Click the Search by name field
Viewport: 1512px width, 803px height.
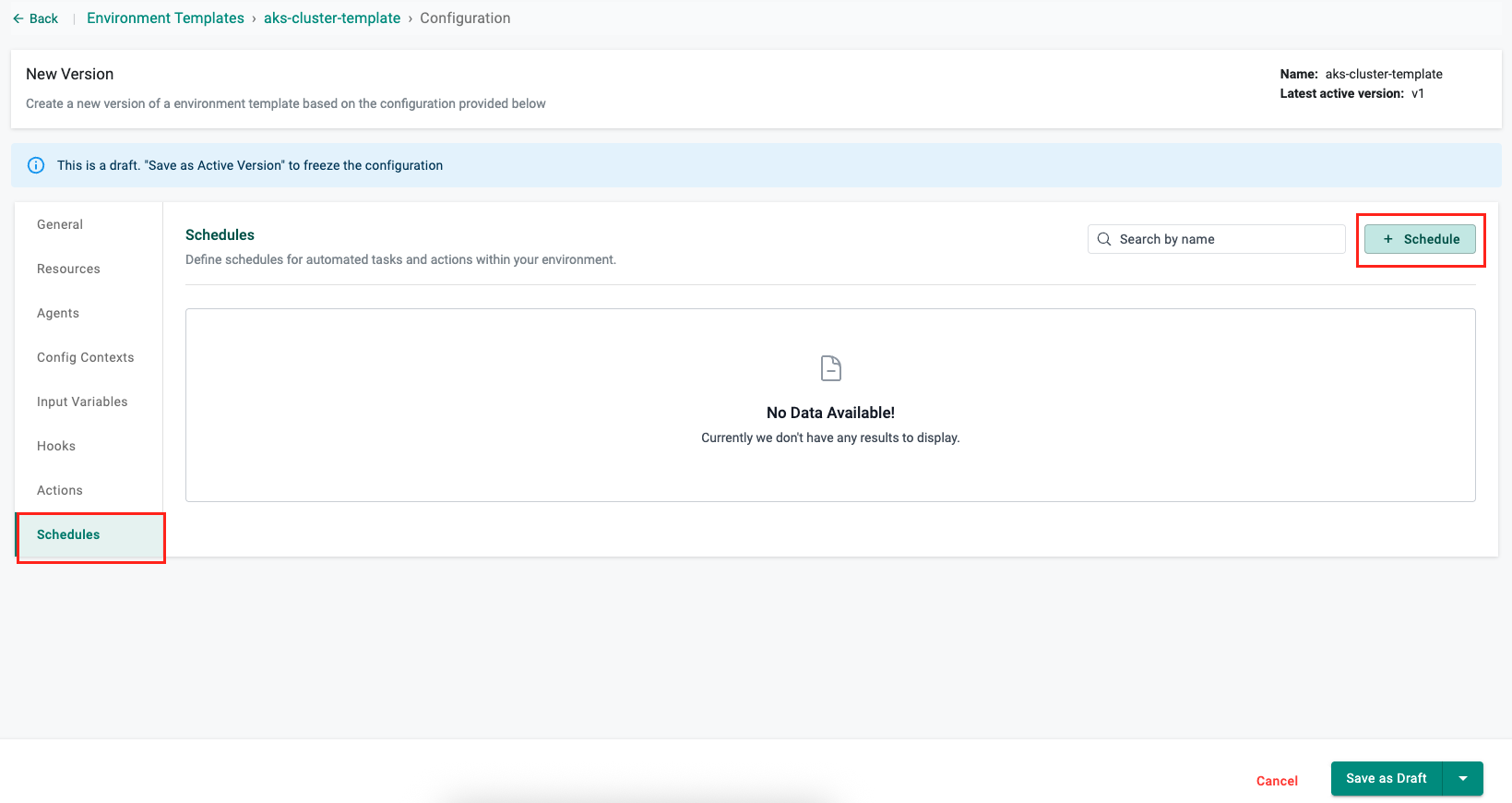(x=1227, y=239)
